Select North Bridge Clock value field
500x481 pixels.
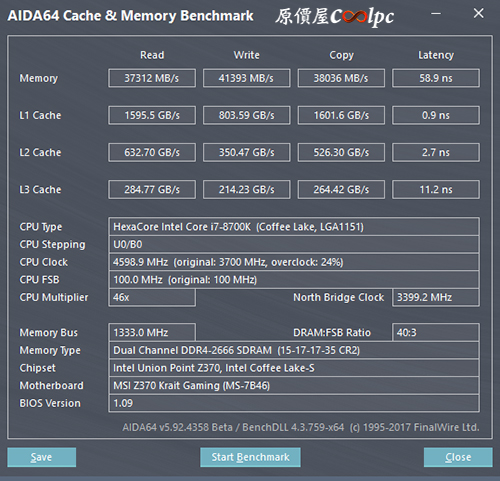point(436,297)
